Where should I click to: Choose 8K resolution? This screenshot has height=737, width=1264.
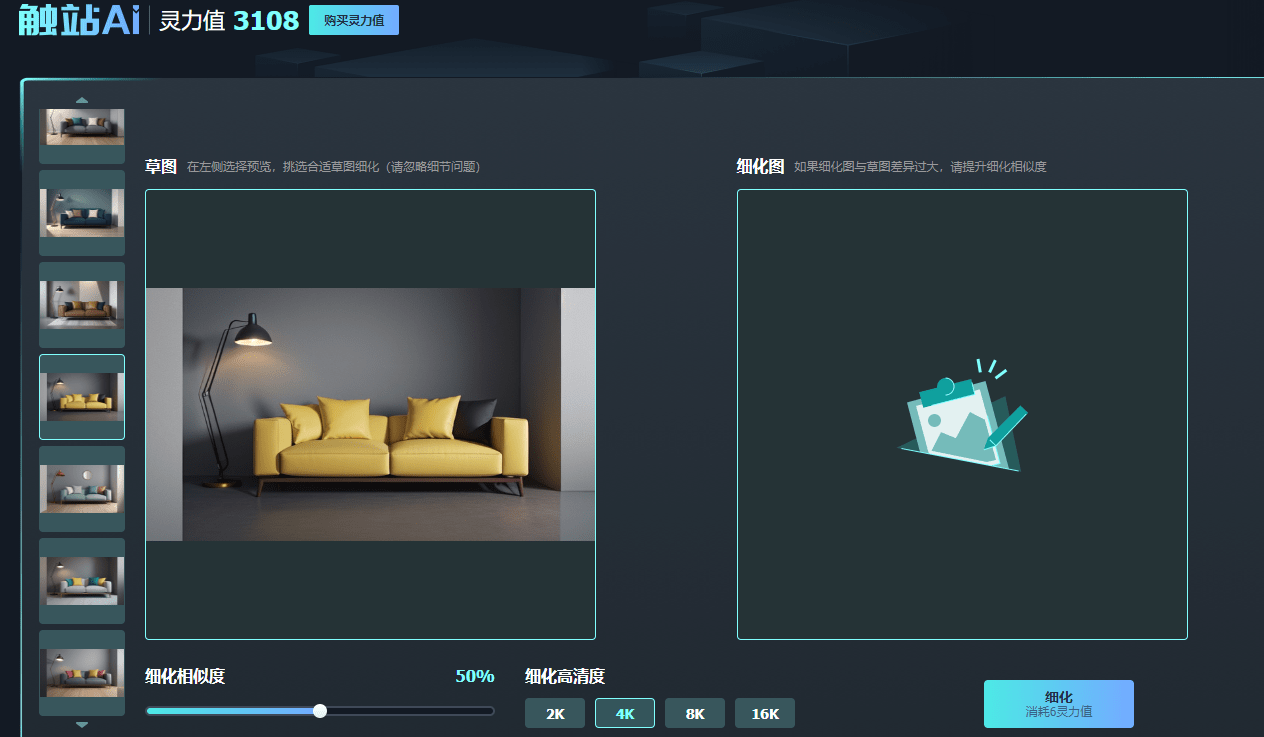695,713
